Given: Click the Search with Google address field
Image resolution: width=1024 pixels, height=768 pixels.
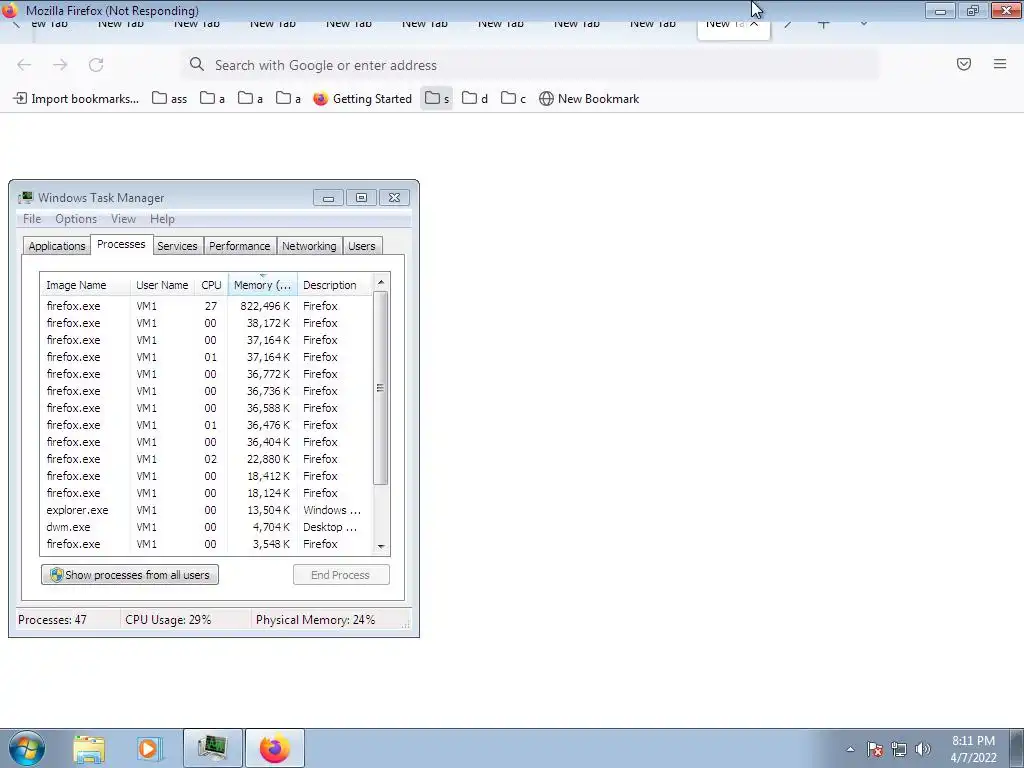Looking at the screenshot, I should [x=530, y=65].
